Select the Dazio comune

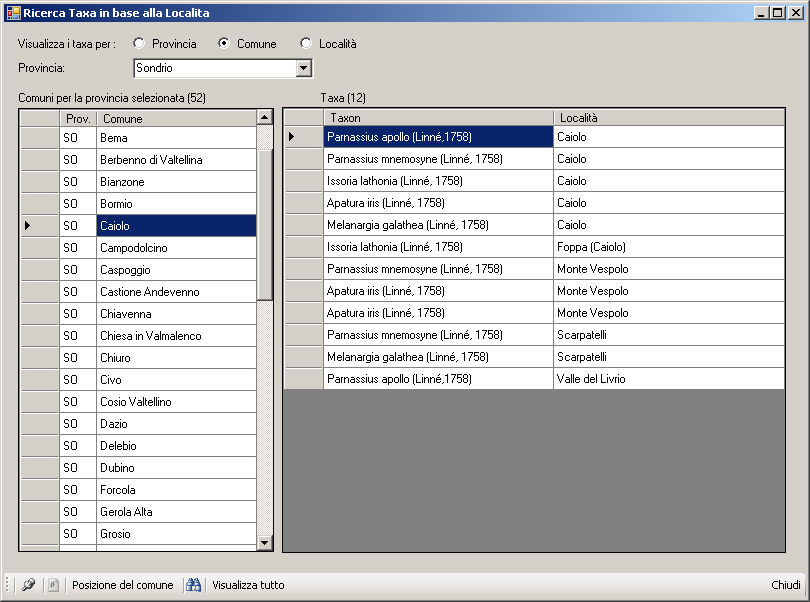pos(176,423)
